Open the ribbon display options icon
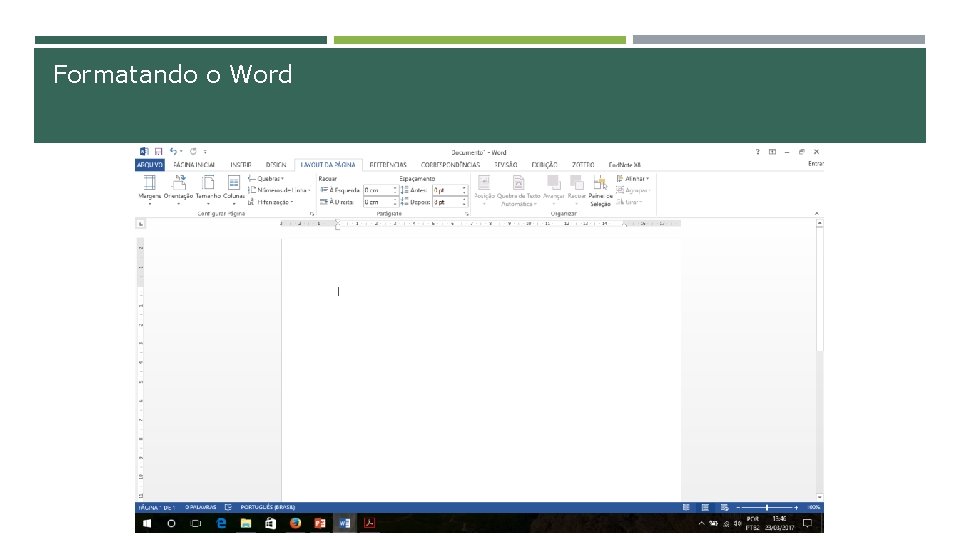Screen dimensions: 960x540 pyautogui.click(x=773, y=152)
